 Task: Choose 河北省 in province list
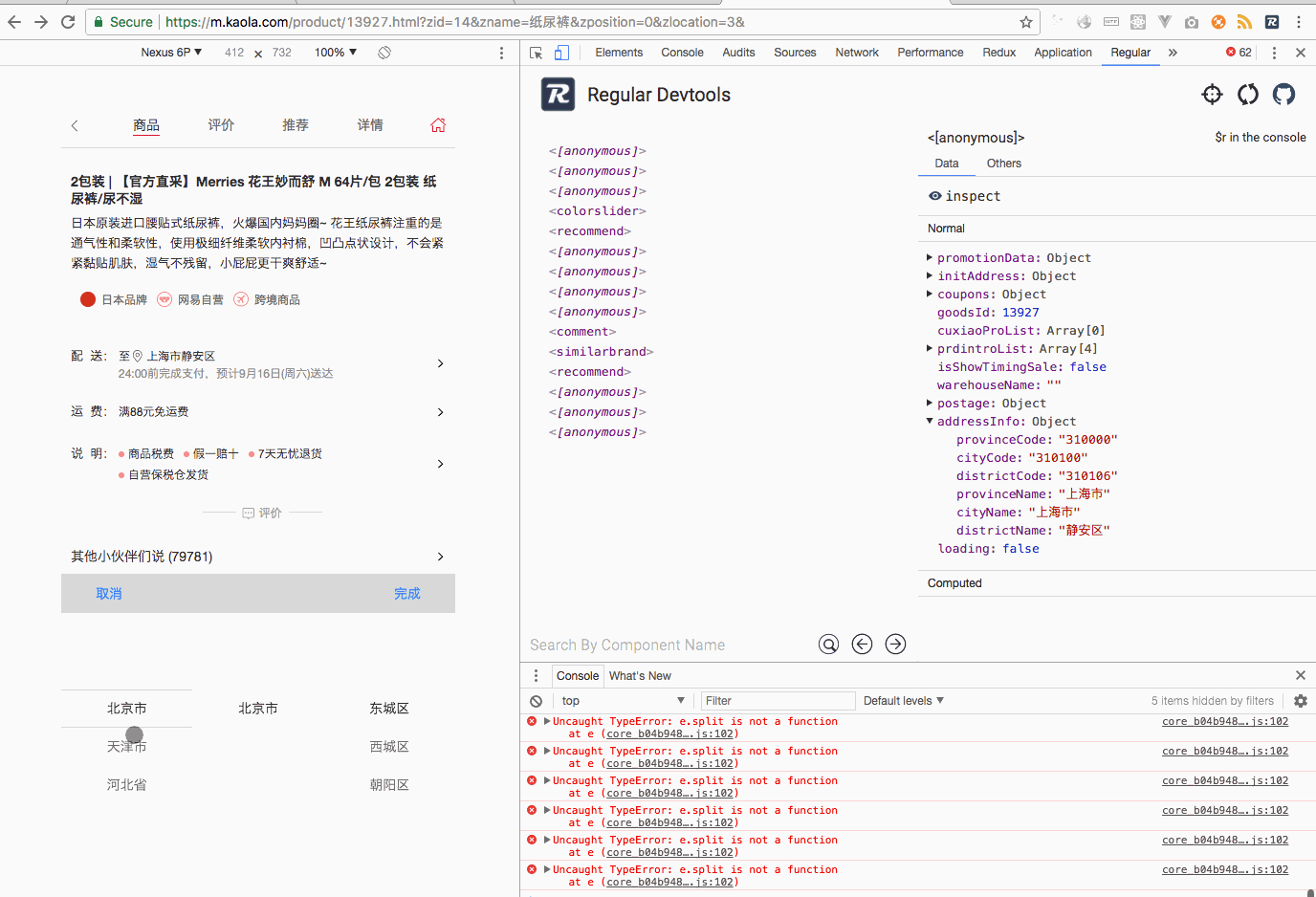127,785
